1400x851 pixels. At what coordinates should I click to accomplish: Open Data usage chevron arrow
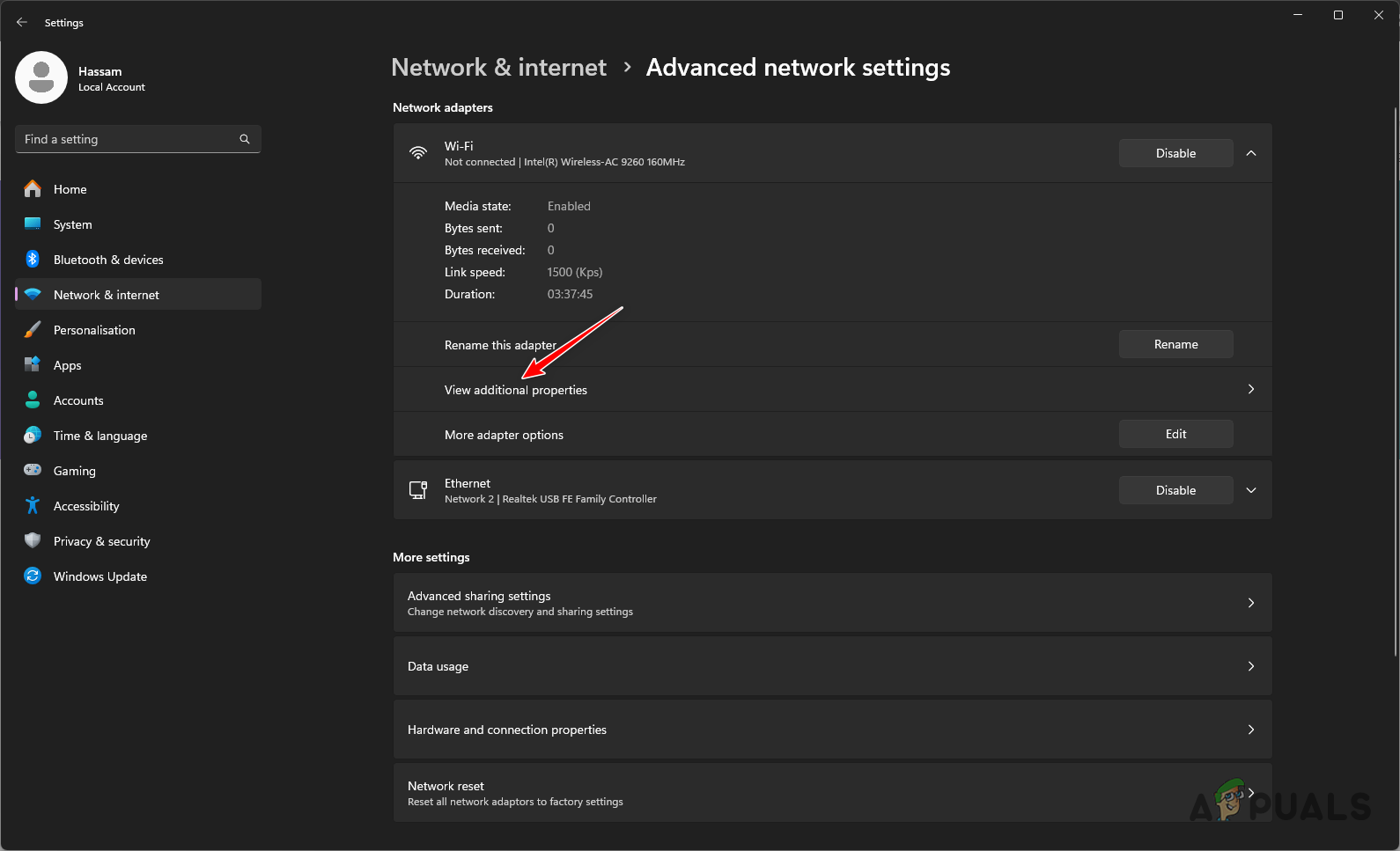[1251, 666]
